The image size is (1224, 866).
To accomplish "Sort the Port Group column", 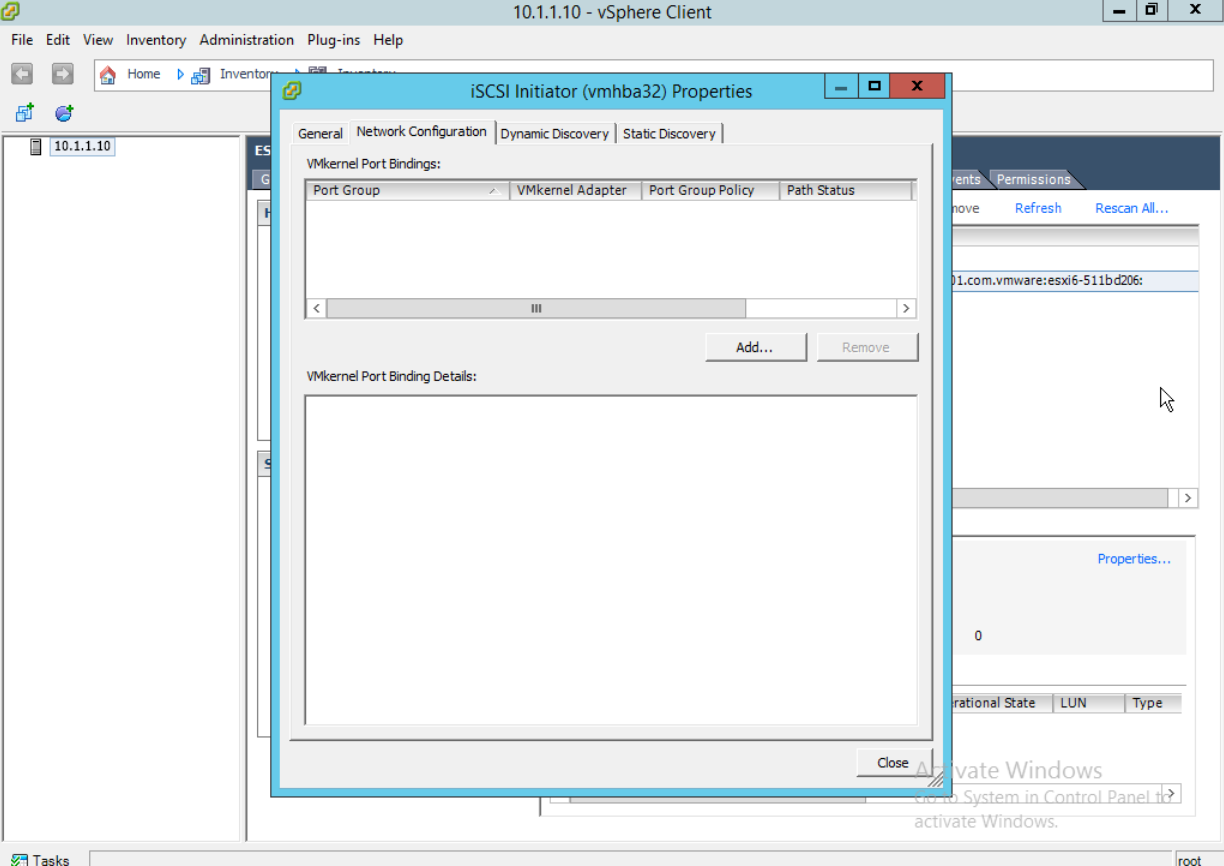I will point(405,190).
